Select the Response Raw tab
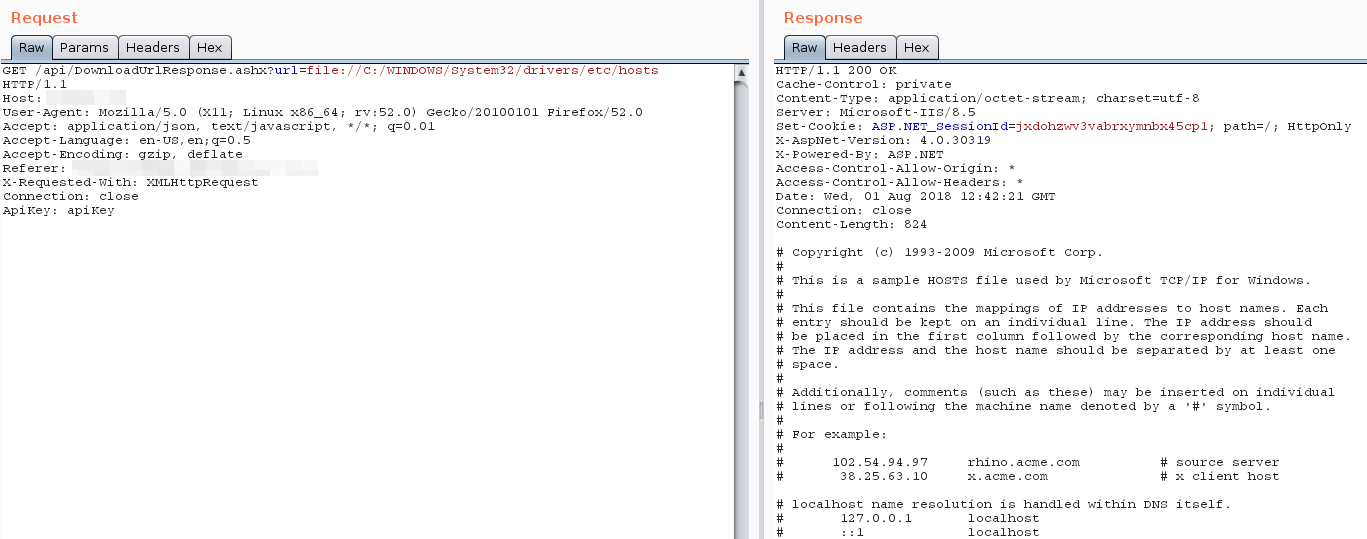The height and width of the screenshot is (539, 1367). [x=805, y=47]
